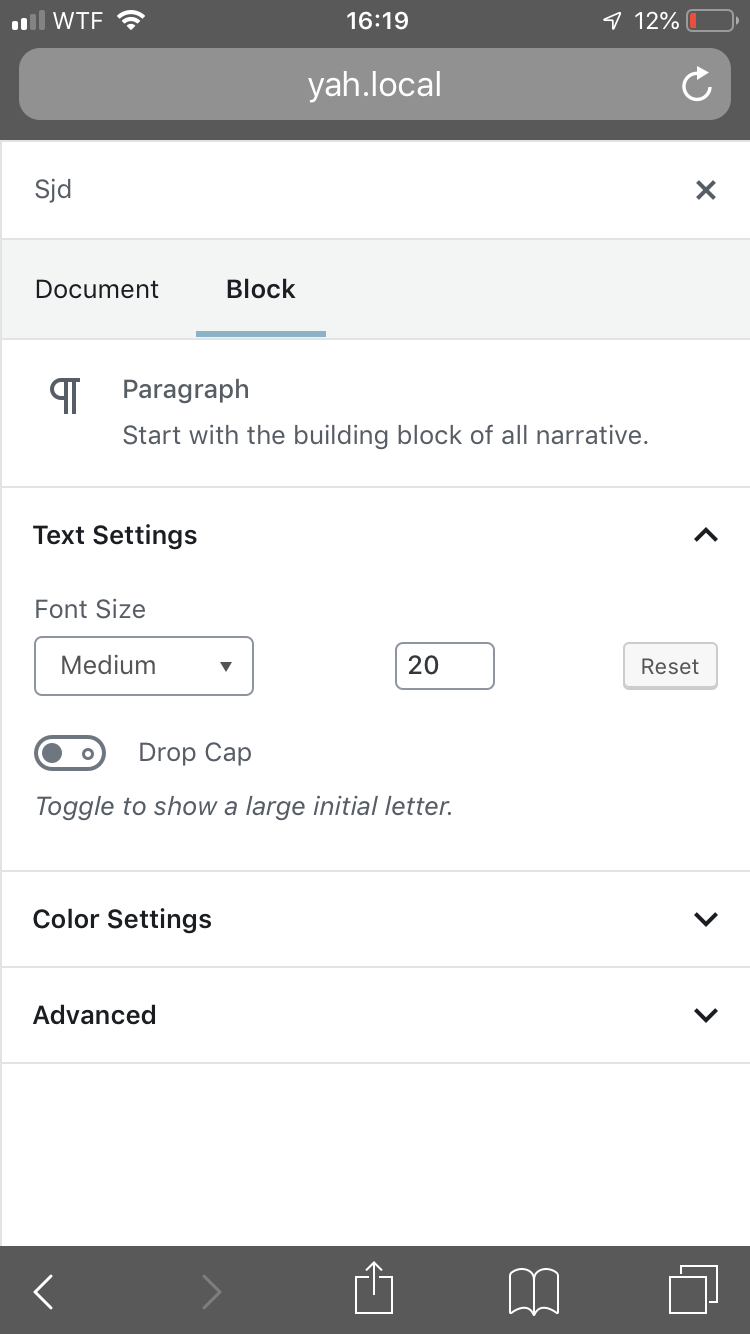
Task: Show open tabs via Safari tabs icon
Action: coord(692,1290)
